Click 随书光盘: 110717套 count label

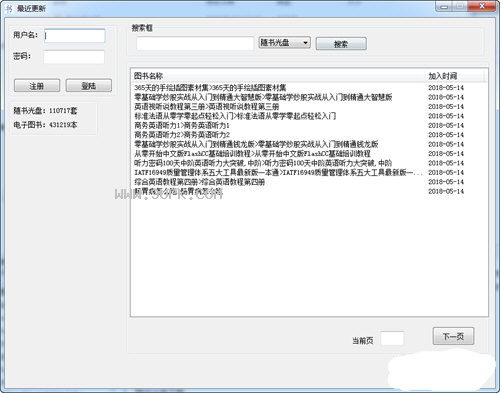pyautogui.click(x=45, y=110)
